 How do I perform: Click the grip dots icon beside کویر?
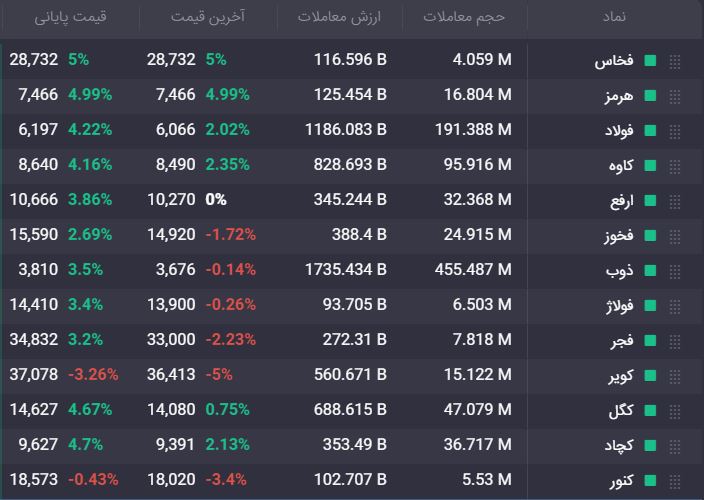click(x=674, y=376)
